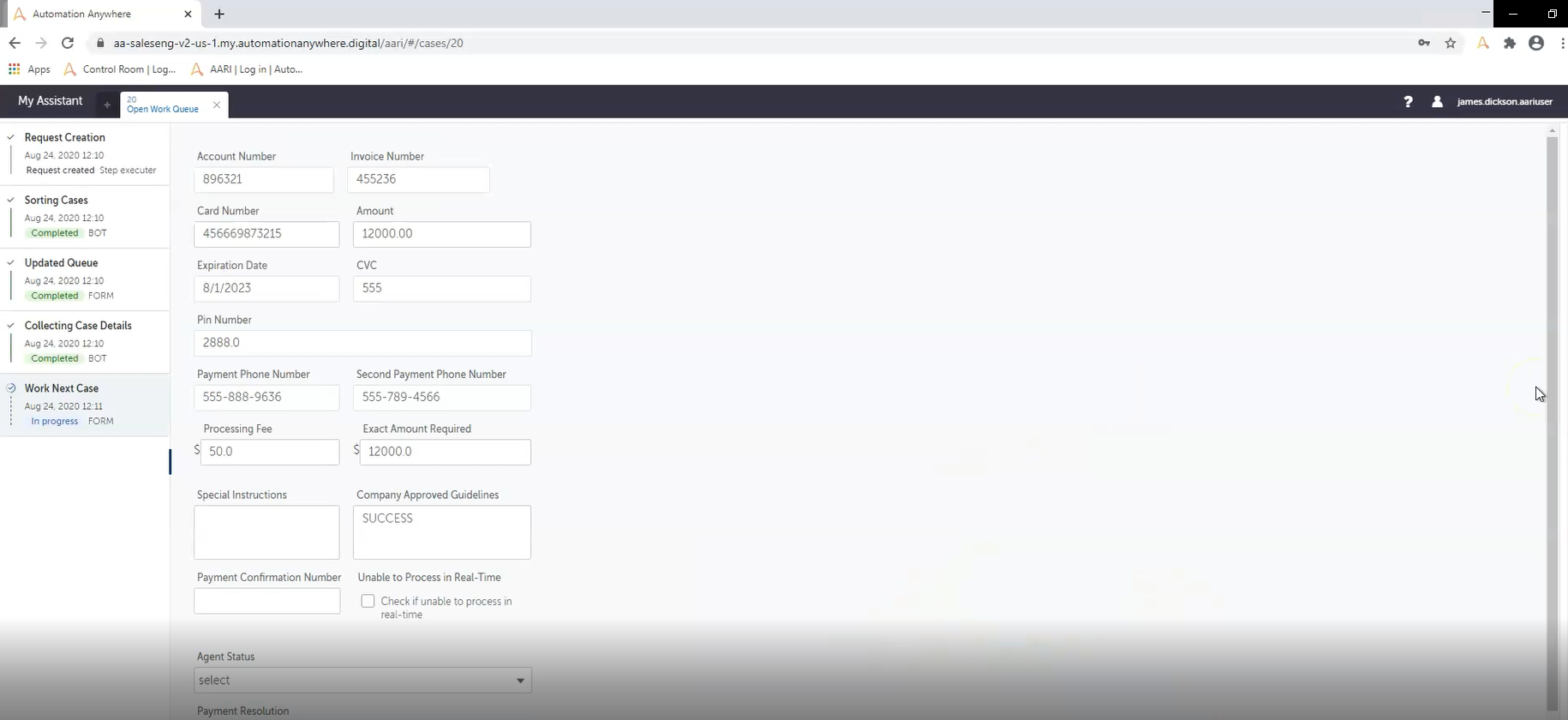The height and width of the screenshot is (720, 1568).
Task: Open the Sorting Cases step
Action: coord(85,217)
